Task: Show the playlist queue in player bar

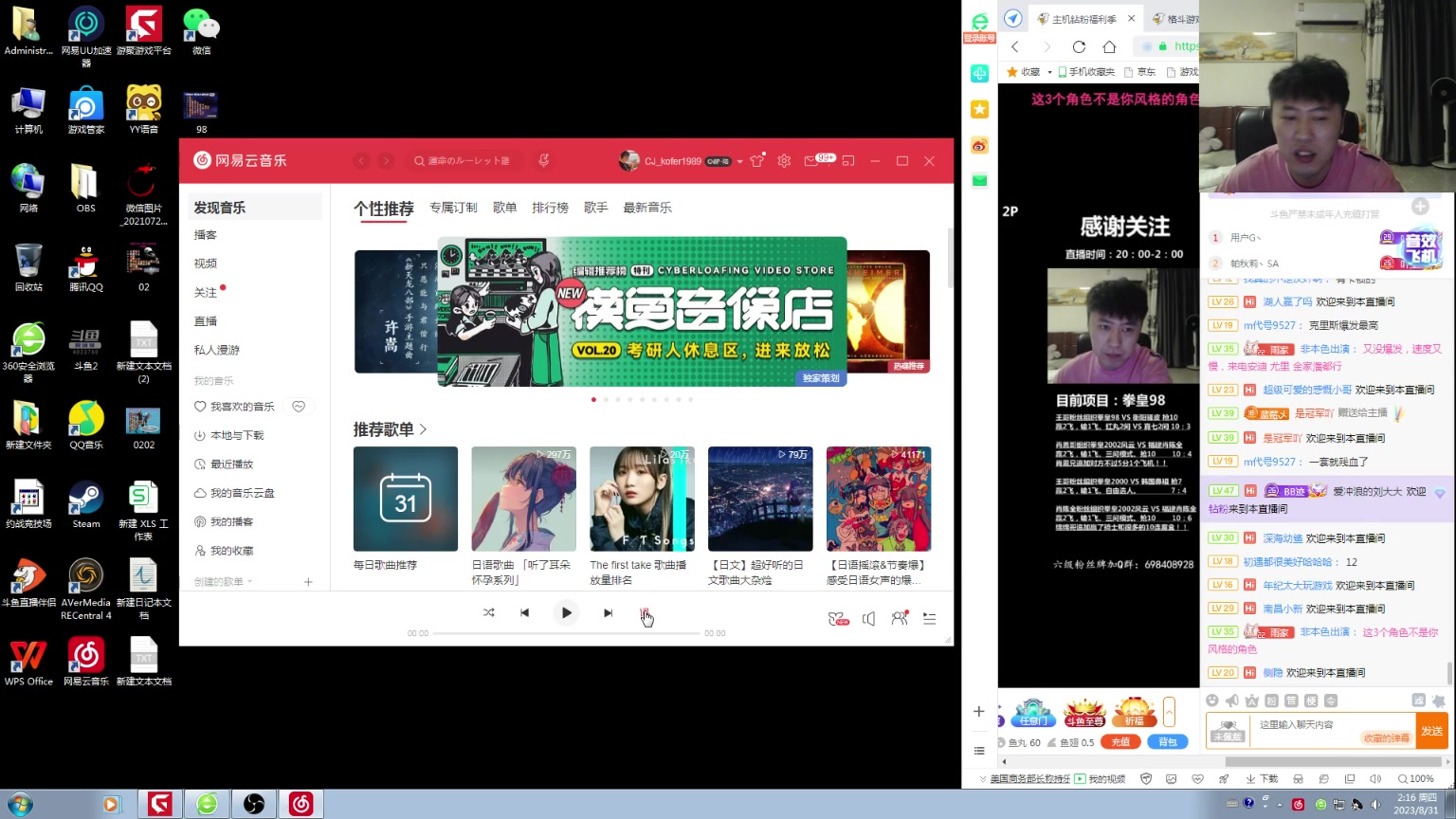Action: pyautogui.click(x=930, y=618)
